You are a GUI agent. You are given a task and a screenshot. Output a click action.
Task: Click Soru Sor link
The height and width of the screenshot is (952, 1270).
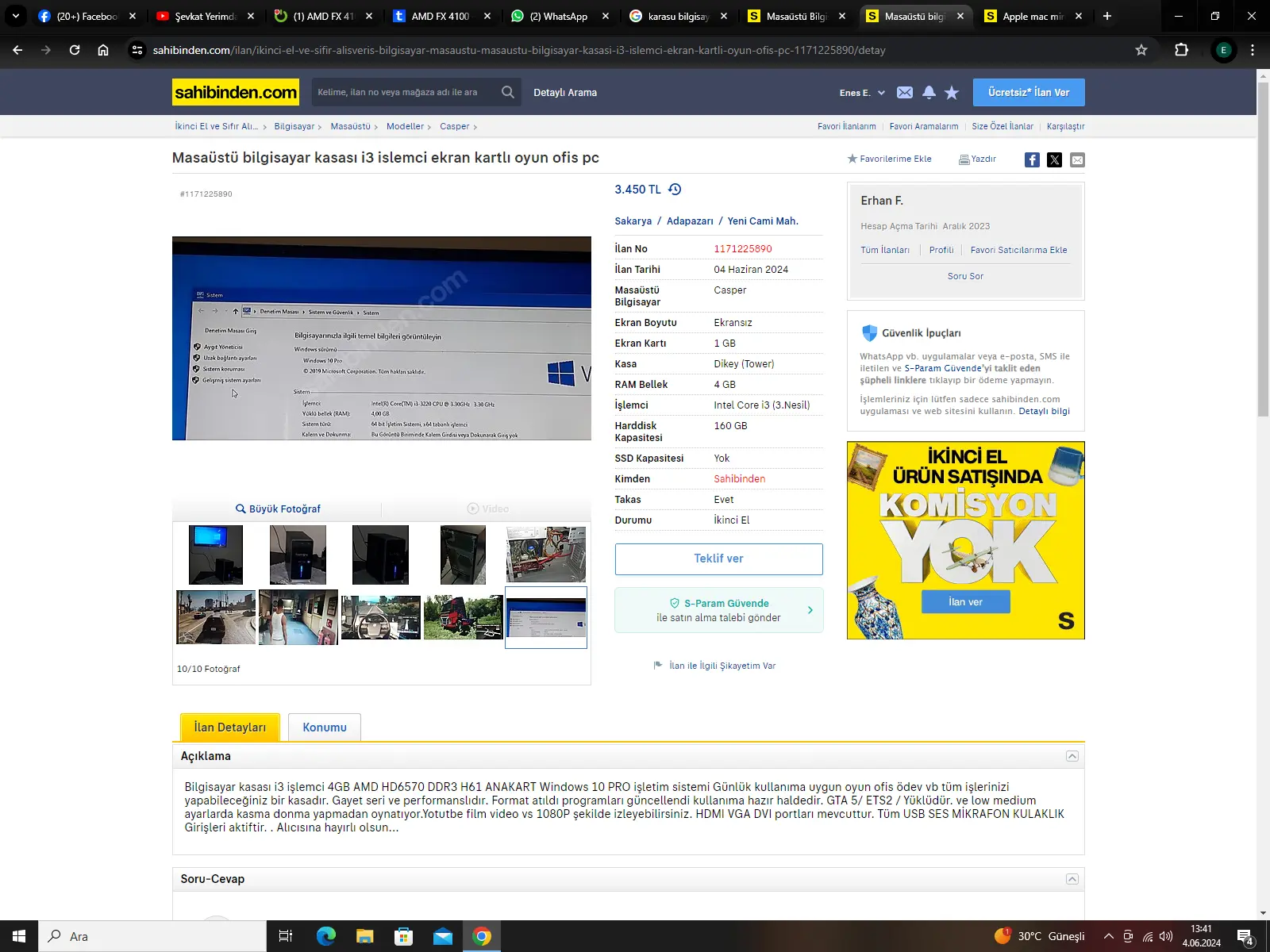pyautogui.click(x=965, y=276)
